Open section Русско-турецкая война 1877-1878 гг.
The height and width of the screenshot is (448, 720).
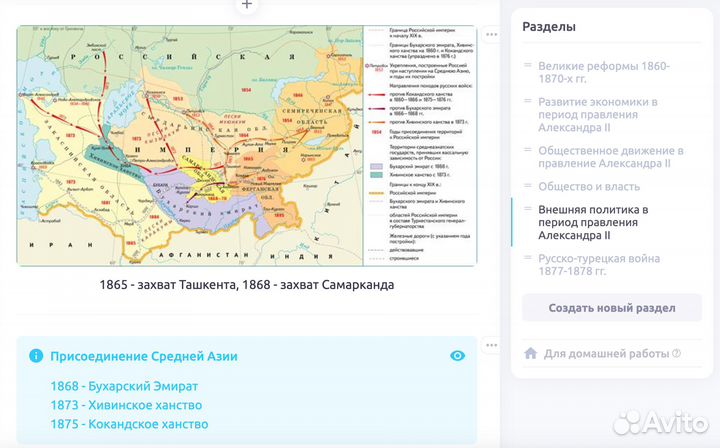click(x=599, y=265)
